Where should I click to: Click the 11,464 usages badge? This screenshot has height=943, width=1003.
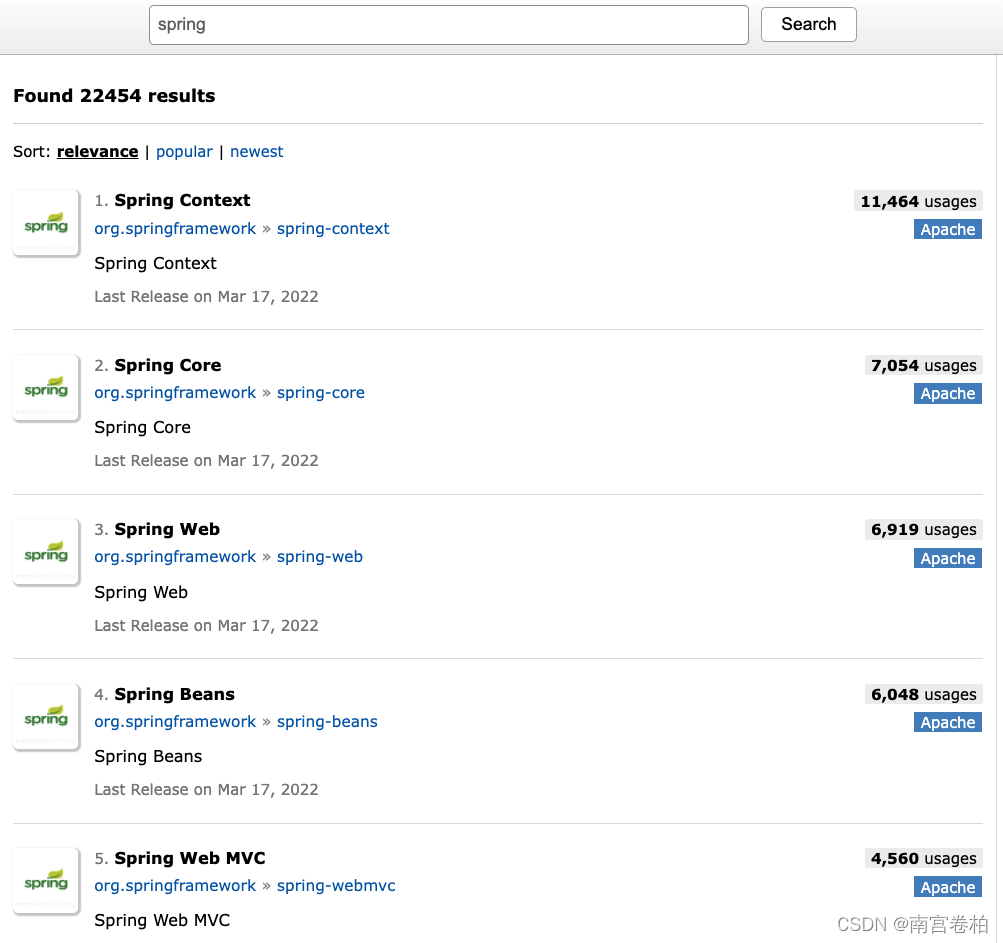point(918,202)
